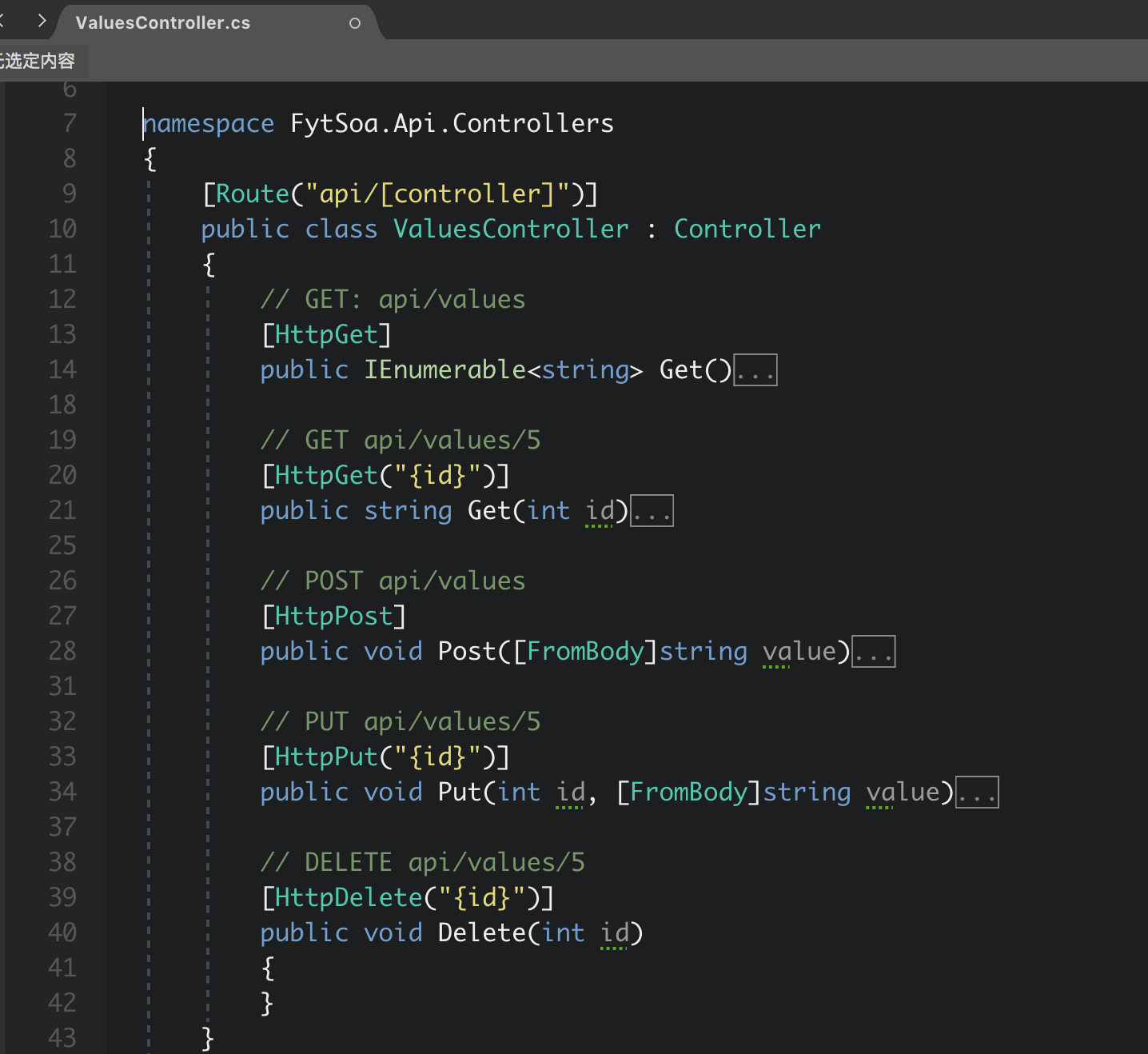Image resolution: width=1148 pixels, height=1054 pixels.
Task: Click the back navigation arrow
Action: point(2,21)
